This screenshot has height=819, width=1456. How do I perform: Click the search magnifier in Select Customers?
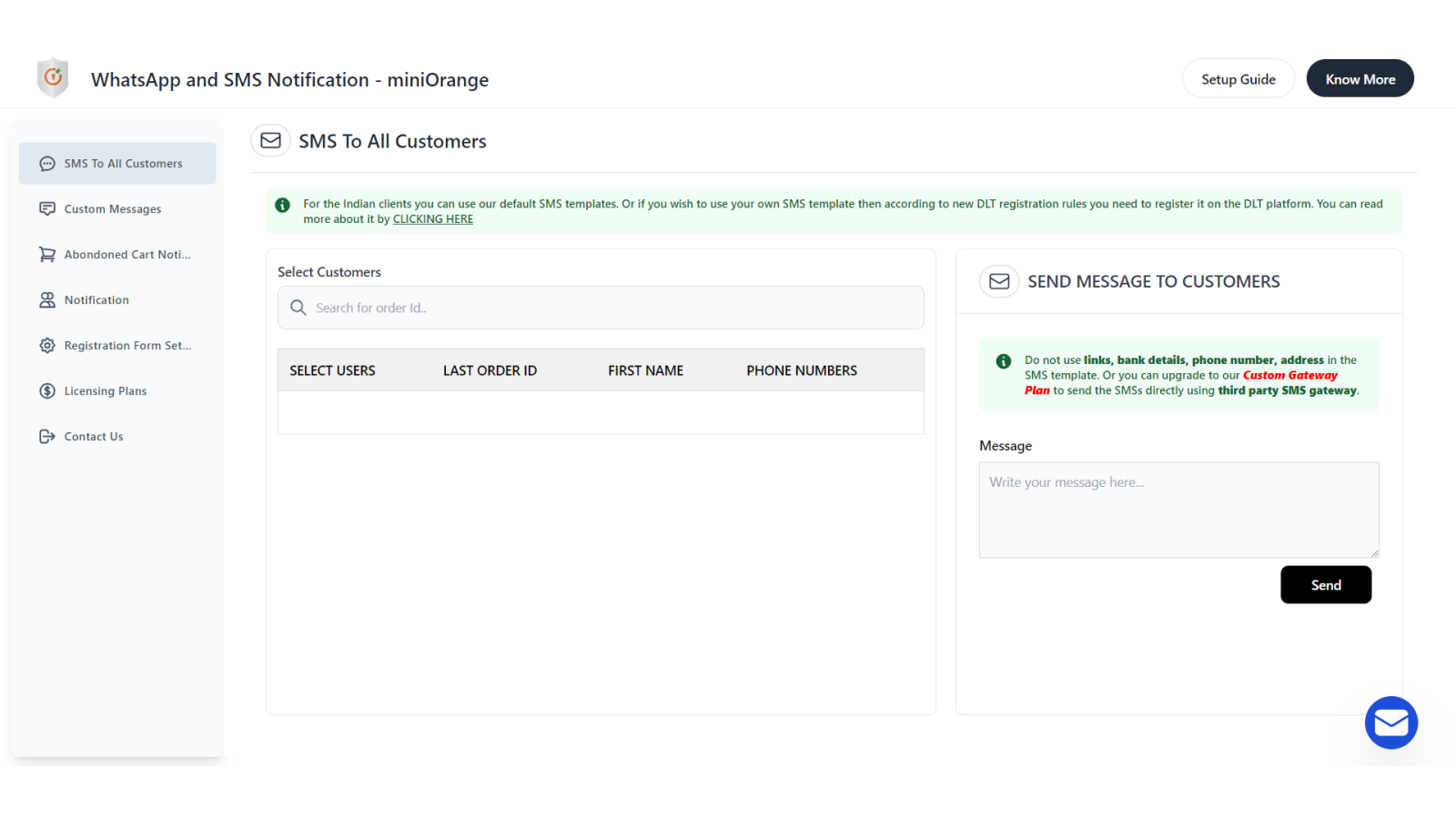point(298,308)
